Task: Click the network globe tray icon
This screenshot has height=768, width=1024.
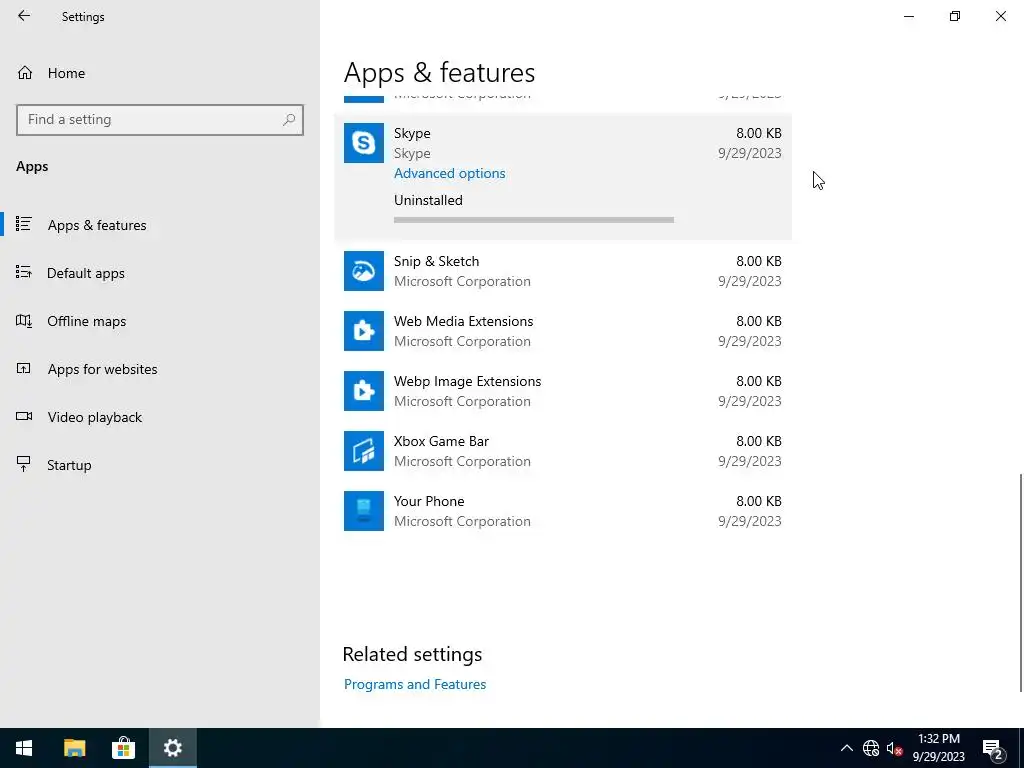Action: [x=871, y=748]
